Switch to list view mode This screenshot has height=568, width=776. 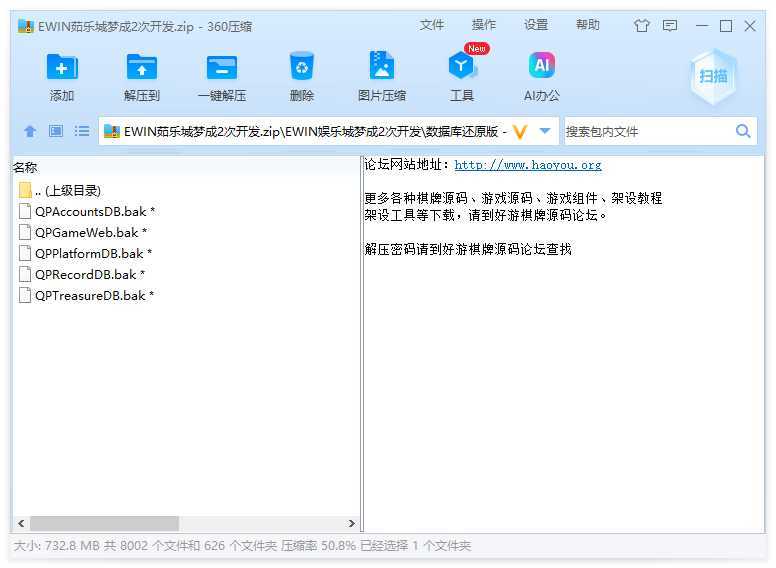pyautogui.click(x=82, y=131)
